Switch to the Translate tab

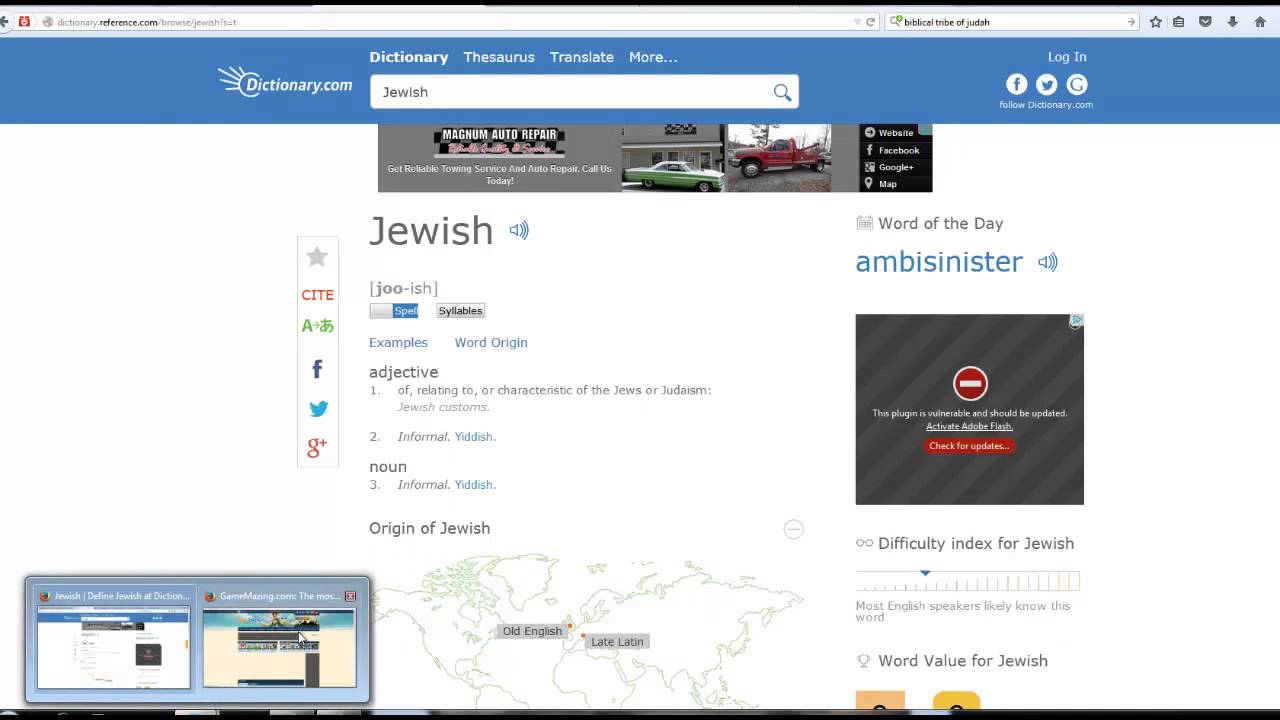(x=581, y=57)
